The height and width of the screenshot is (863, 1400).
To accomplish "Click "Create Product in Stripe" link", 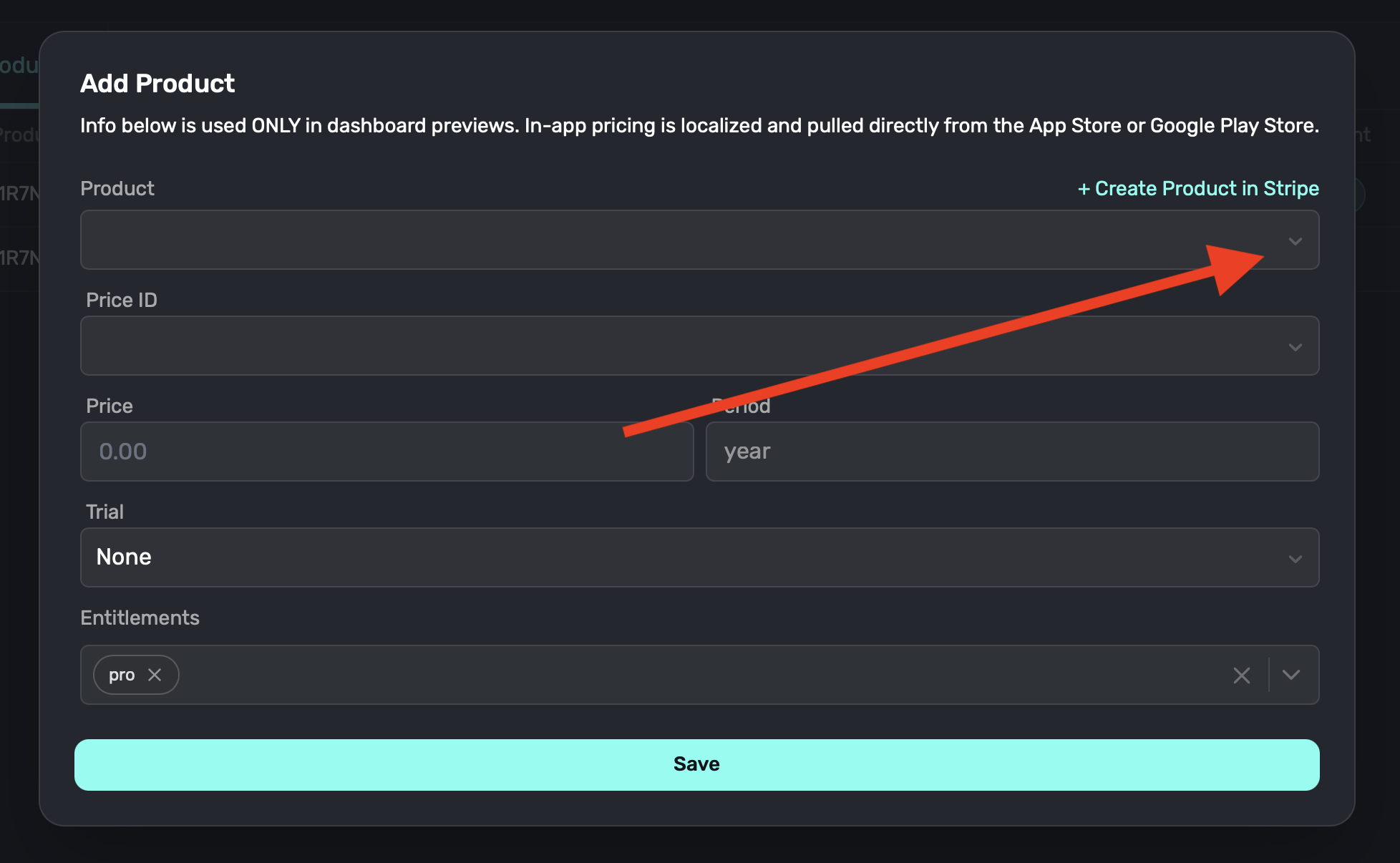I will [1198, 188].
